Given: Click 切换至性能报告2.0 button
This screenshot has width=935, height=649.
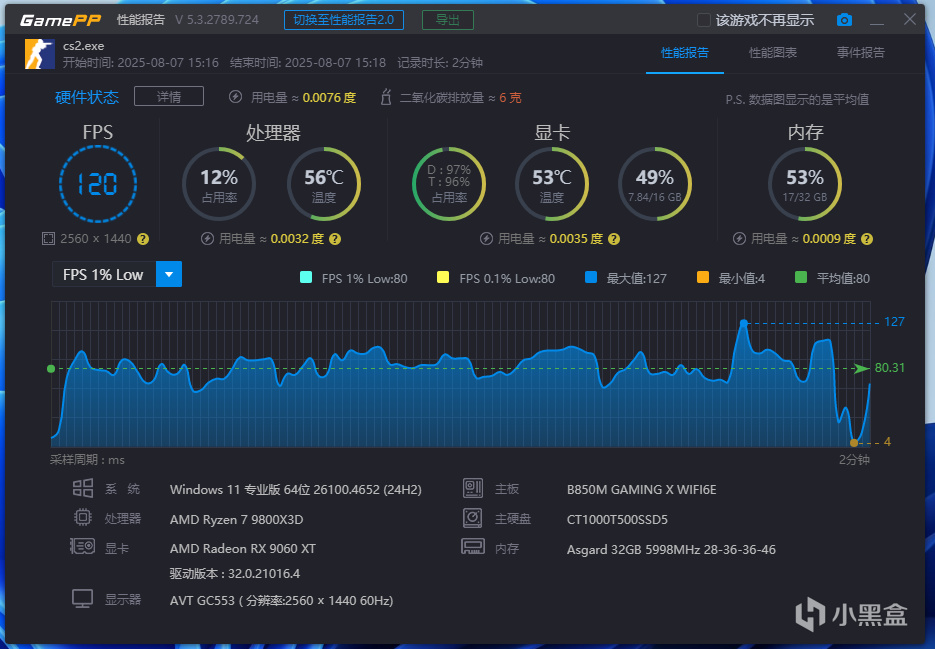Looking at the screenshot, I should click(343, 20).
